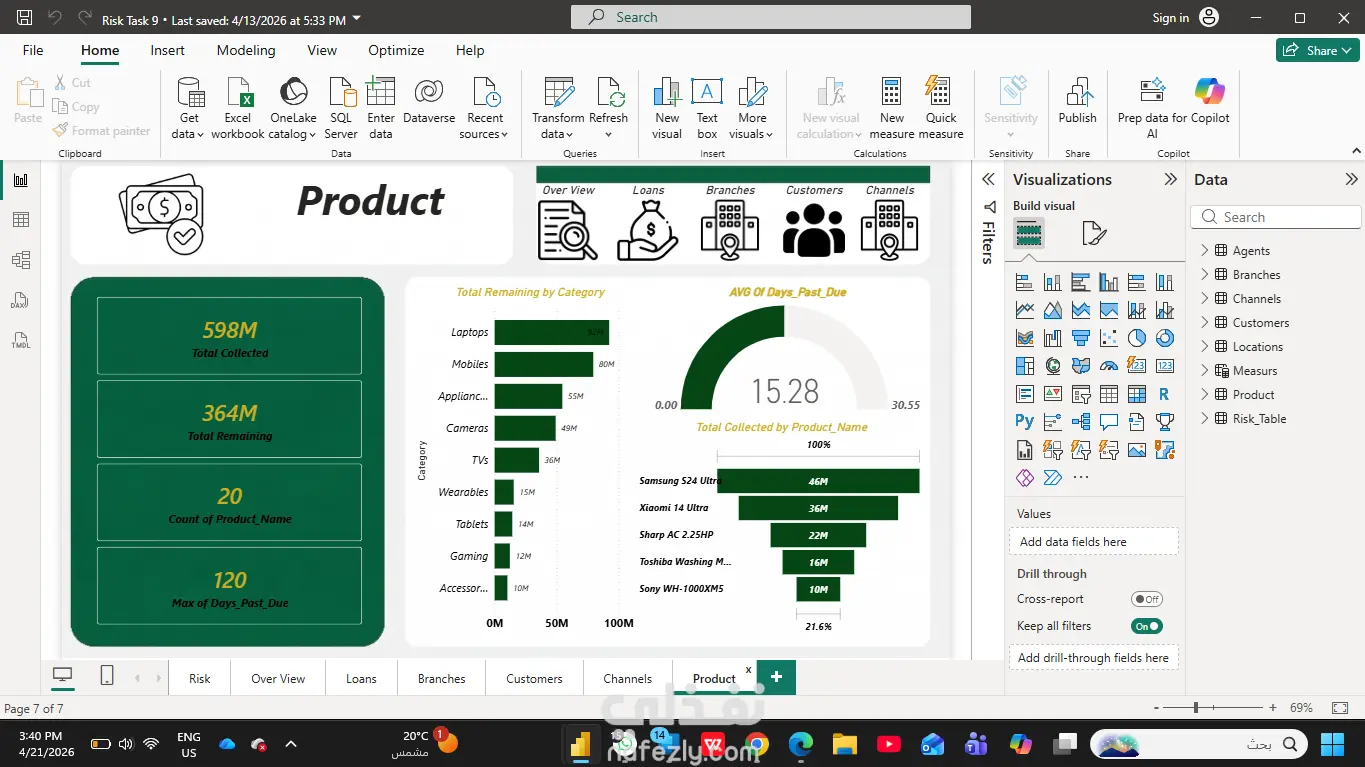This screenshot has height=767, width=1365.
Task: Switch to the Over View page tab
Action: pos(278,678)
